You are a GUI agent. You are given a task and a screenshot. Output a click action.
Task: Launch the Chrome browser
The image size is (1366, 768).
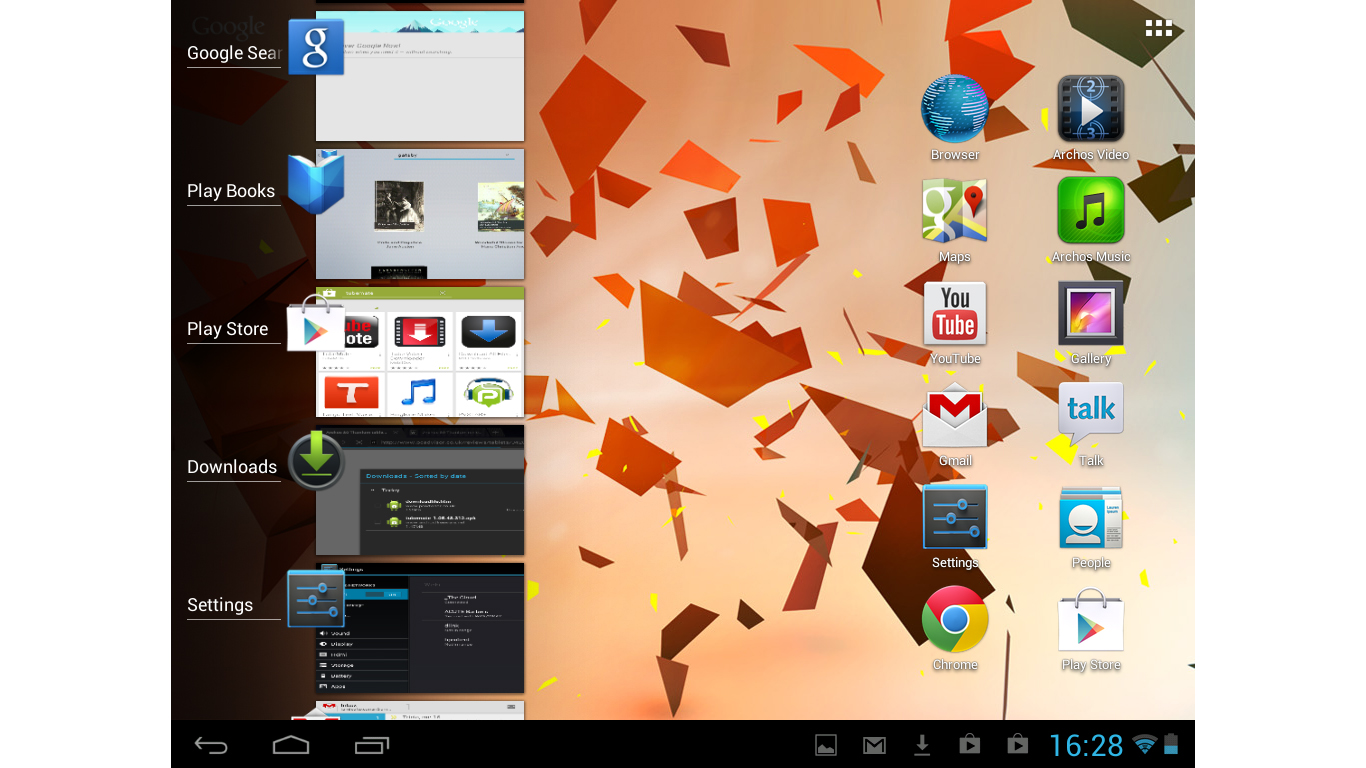(x=955, y=628)
